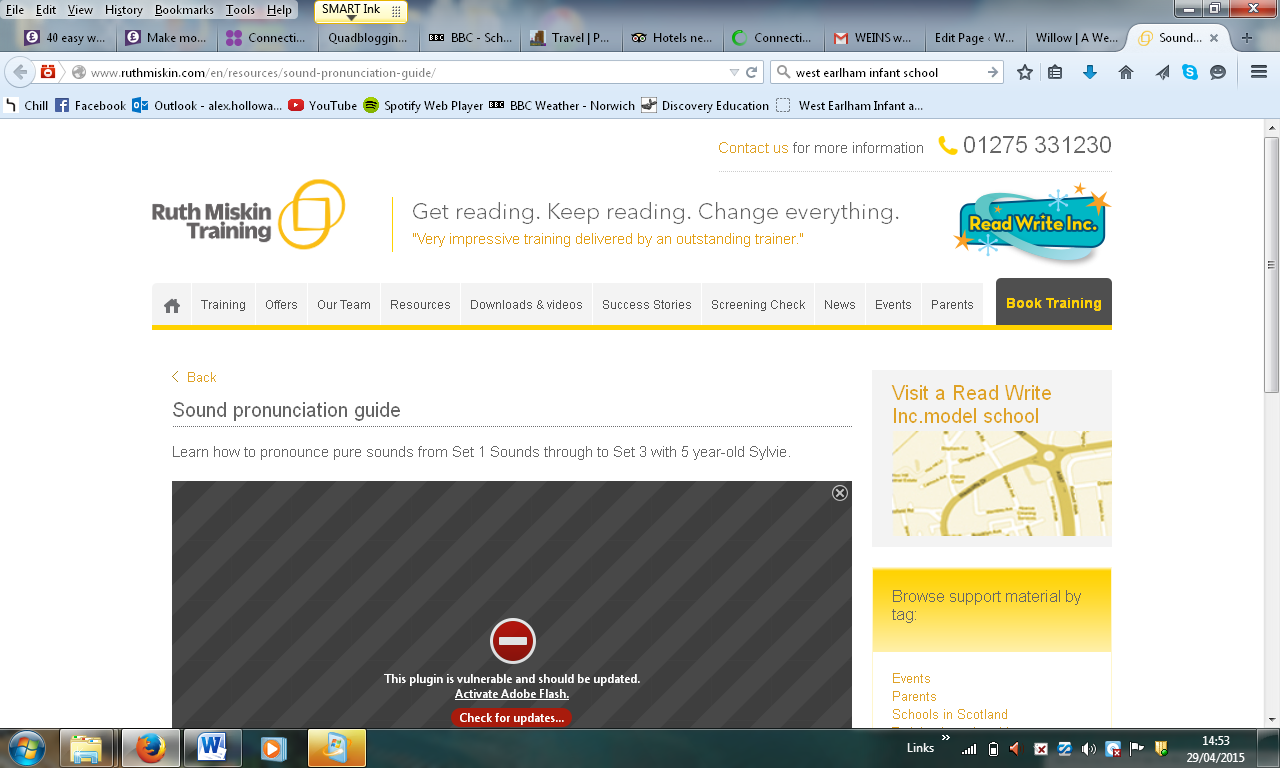
Task: Switch to the Edit Page tab
Action: click(975, 38)
